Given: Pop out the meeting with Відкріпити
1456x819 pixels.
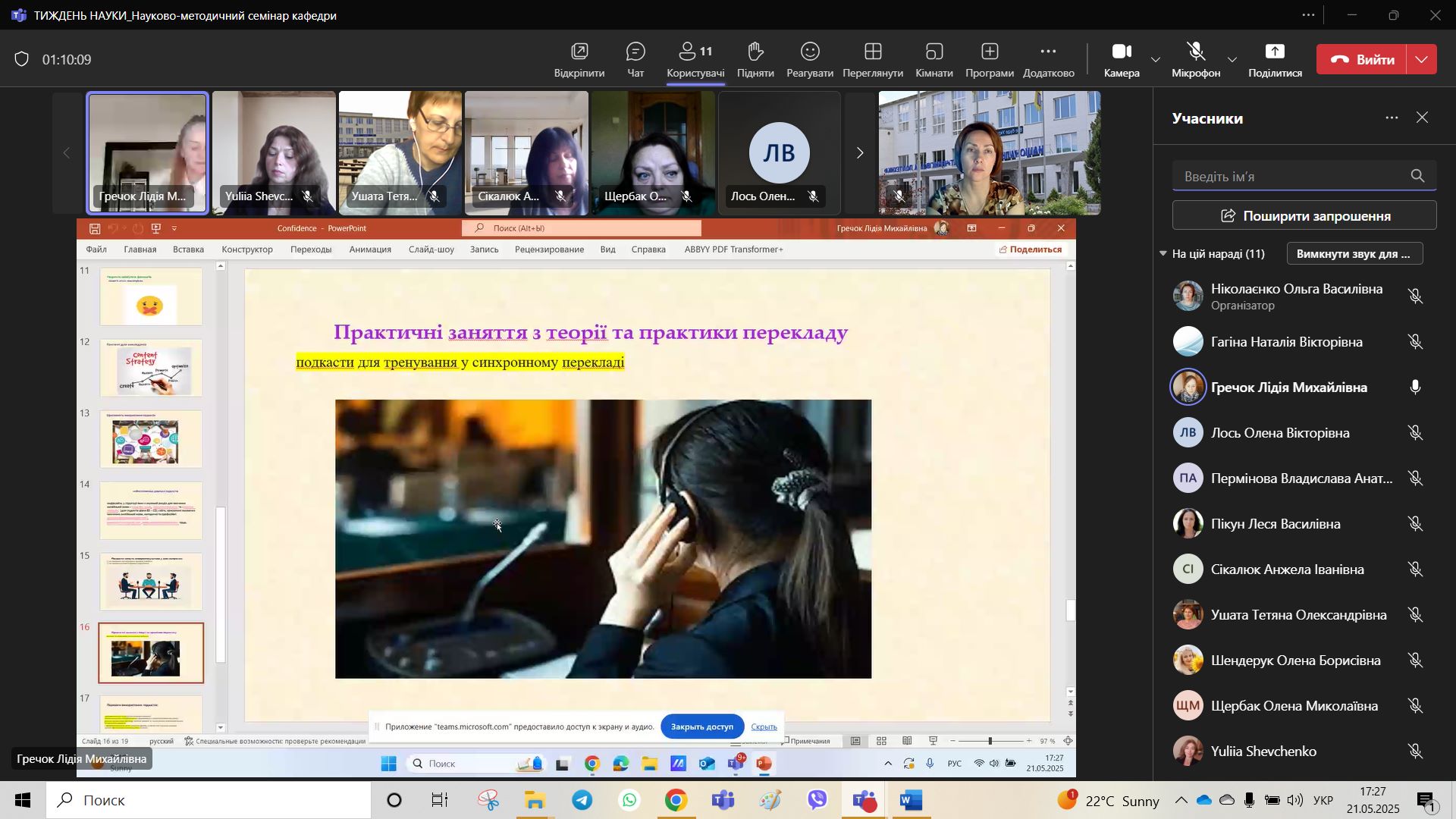Looking at the screenshot, I should pyautogui.click(x=579, y=60).
